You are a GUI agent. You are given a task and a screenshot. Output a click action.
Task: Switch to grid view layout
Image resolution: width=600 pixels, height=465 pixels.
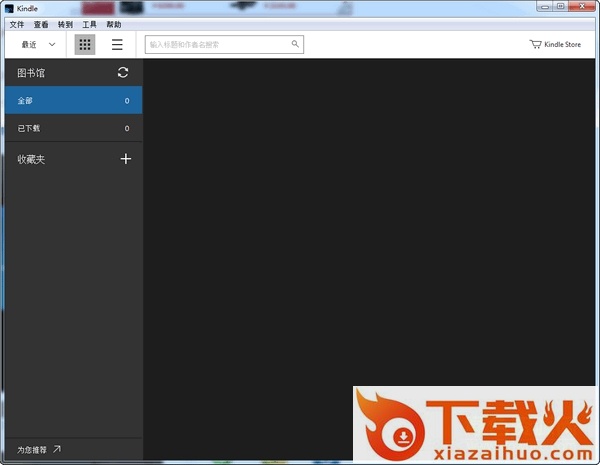pos(85,45)
